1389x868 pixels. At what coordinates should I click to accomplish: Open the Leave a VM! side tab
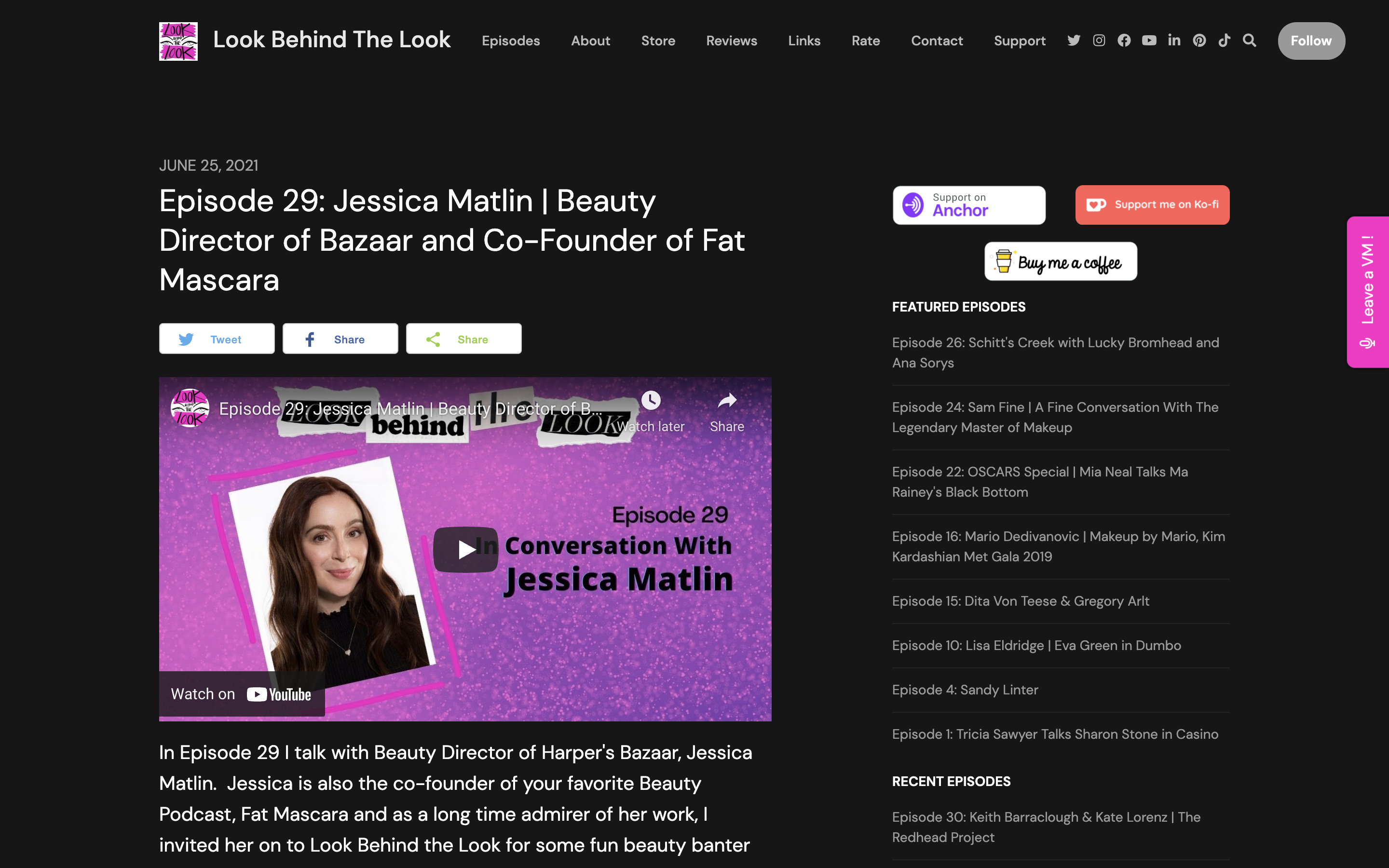1368,292
